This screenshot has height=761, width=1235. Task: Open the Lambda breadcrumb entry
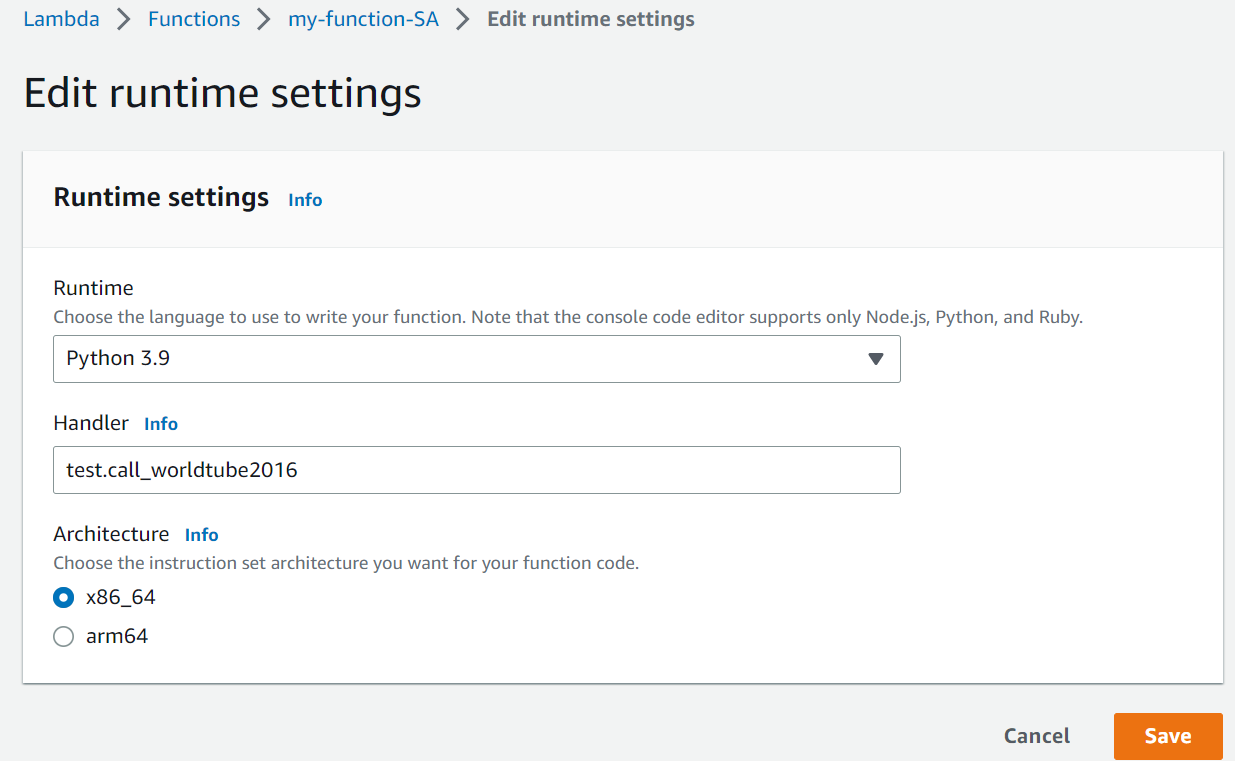pyautogui.click(x=61, y=18)
